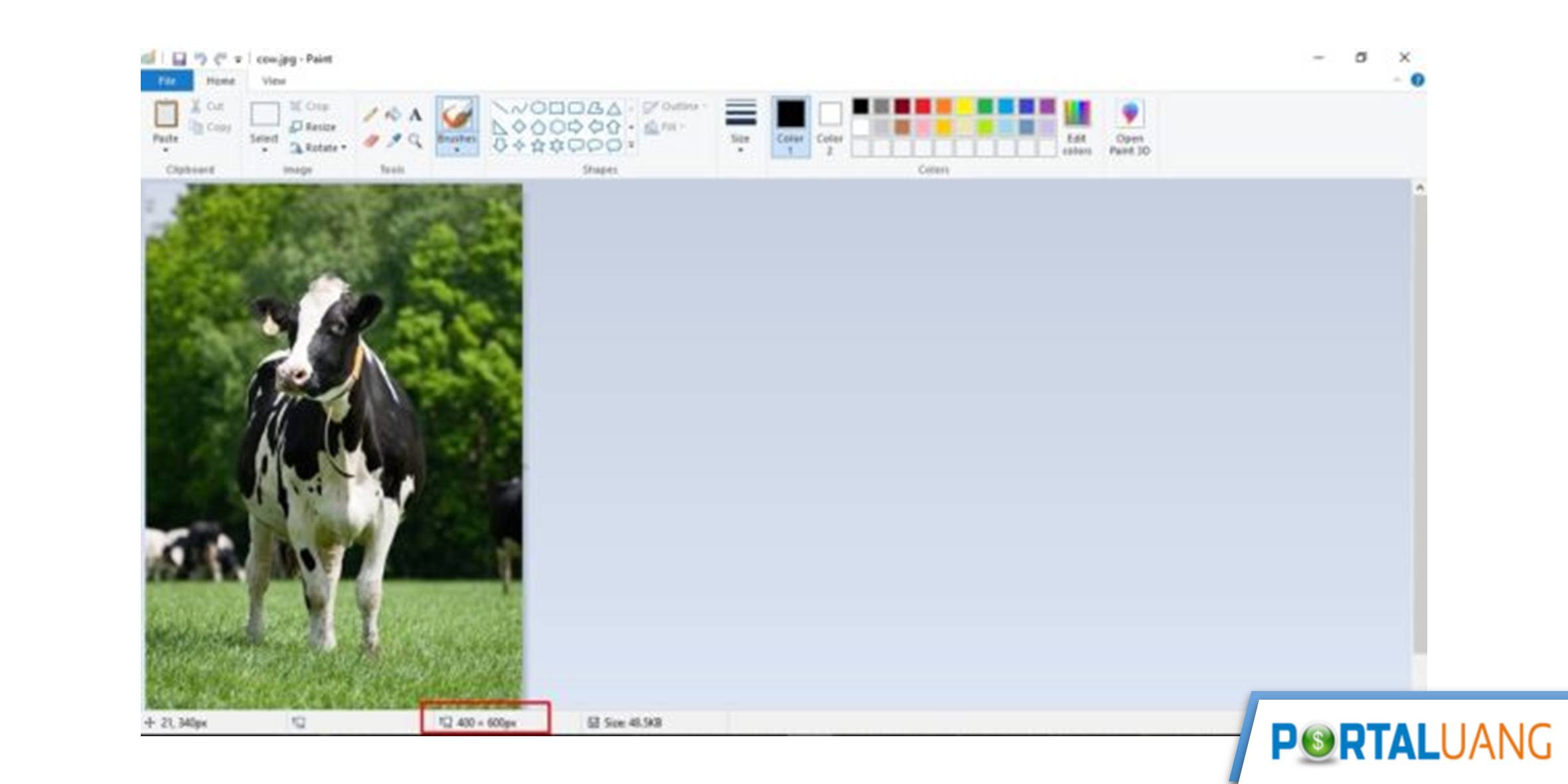Select the Down arrow shape
Screen dimensions: 1568x784
coord(500,145)
